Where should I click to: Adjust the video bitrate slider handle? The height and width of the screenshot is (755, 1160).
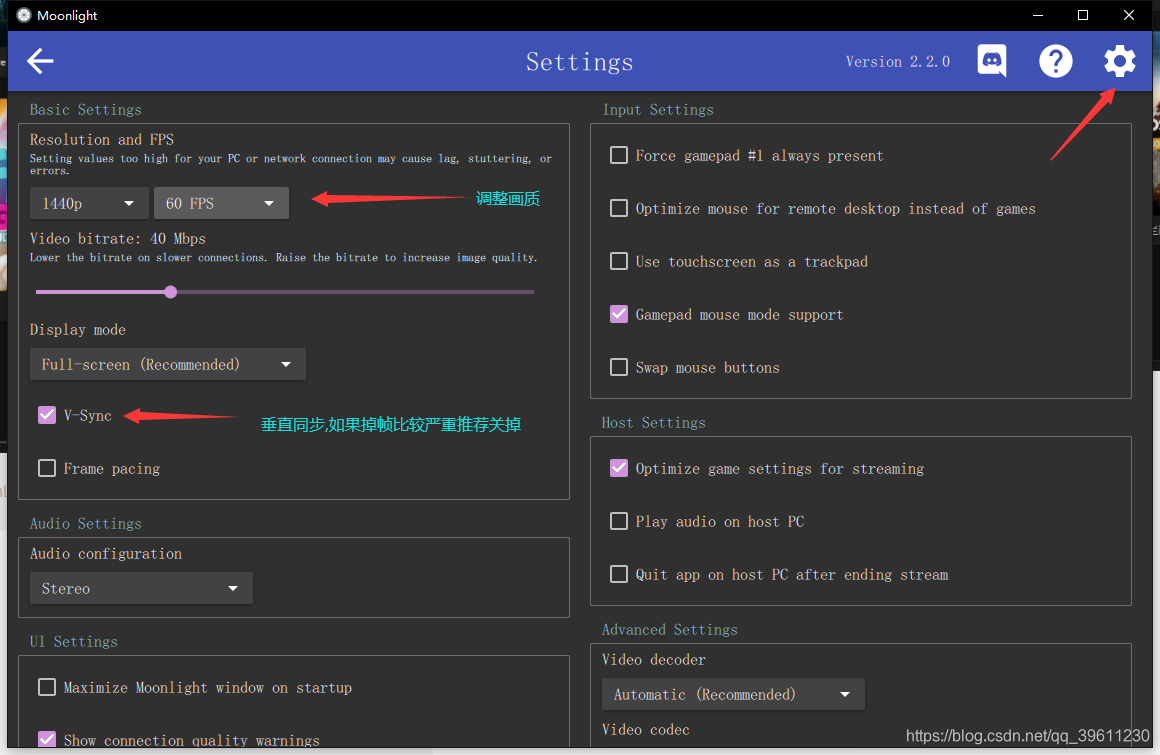[x=171, y=292]
